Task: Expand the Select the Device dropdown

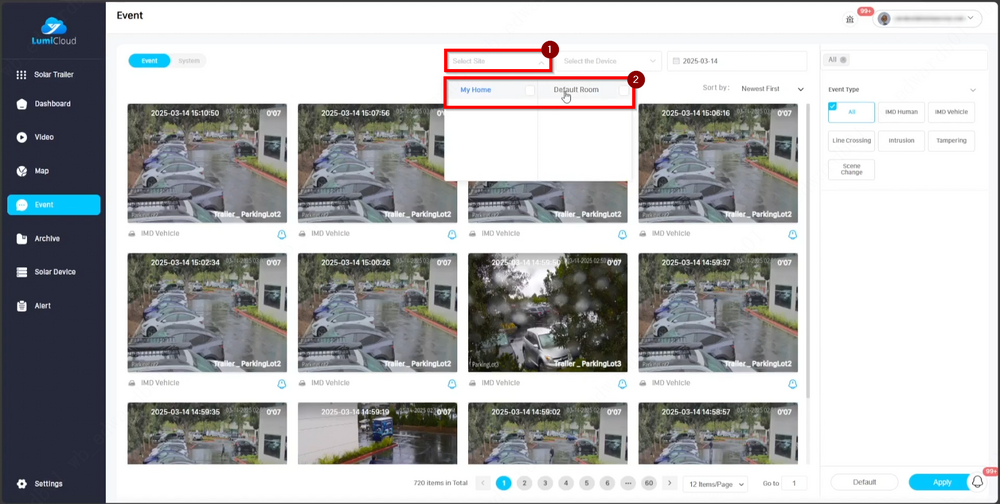Action: [x=608, y=61]
